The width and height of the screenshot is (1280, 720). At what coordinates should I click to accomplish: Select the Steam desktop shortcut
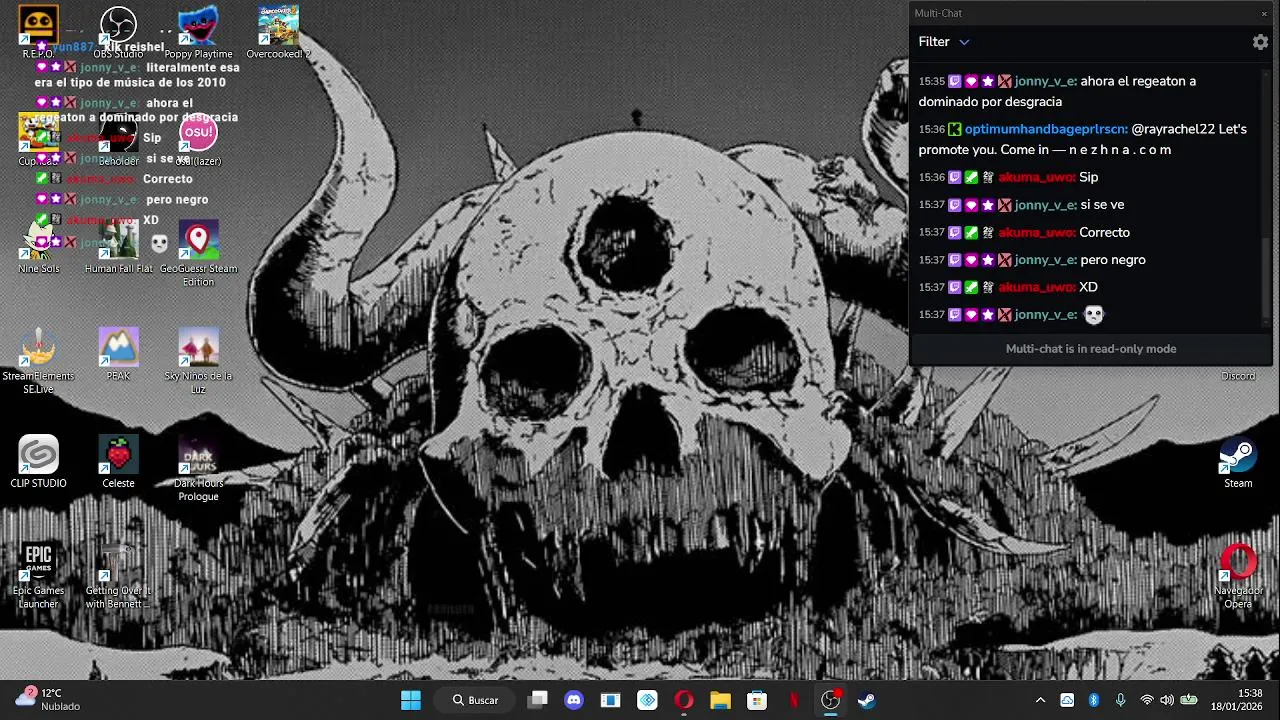tap(1238, 462)
